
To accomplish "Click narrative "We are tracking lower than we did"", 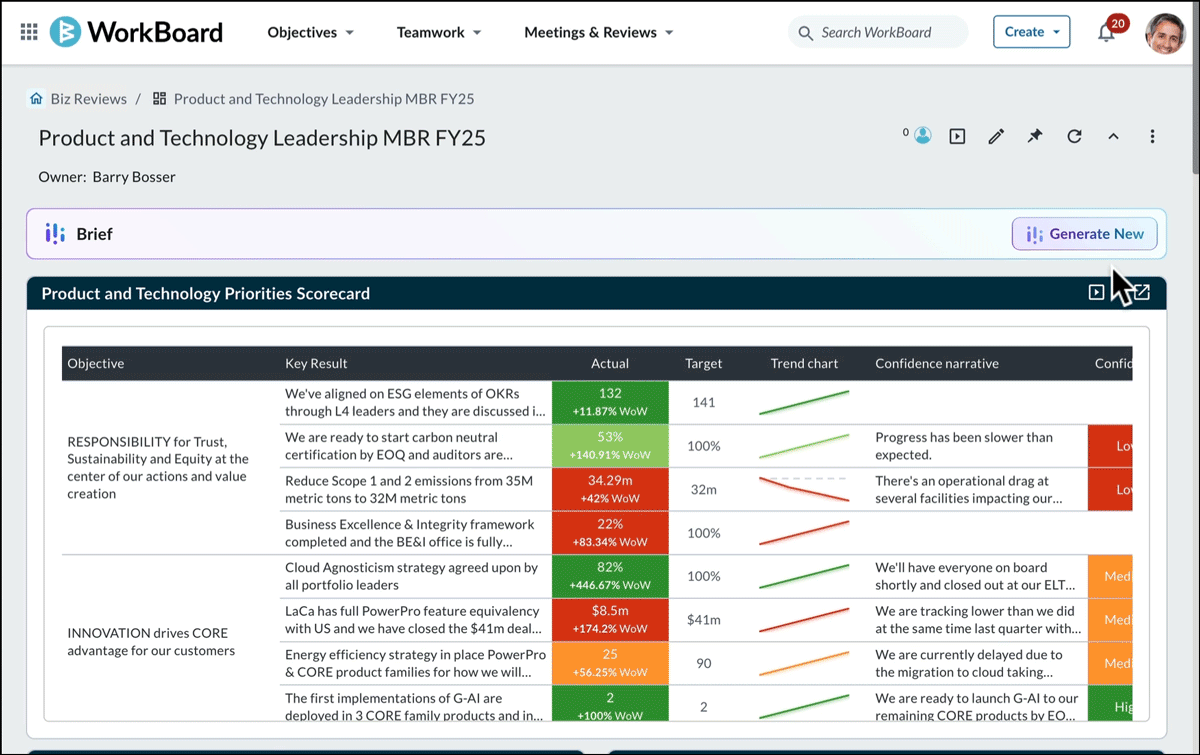I will tap(978, 620).
